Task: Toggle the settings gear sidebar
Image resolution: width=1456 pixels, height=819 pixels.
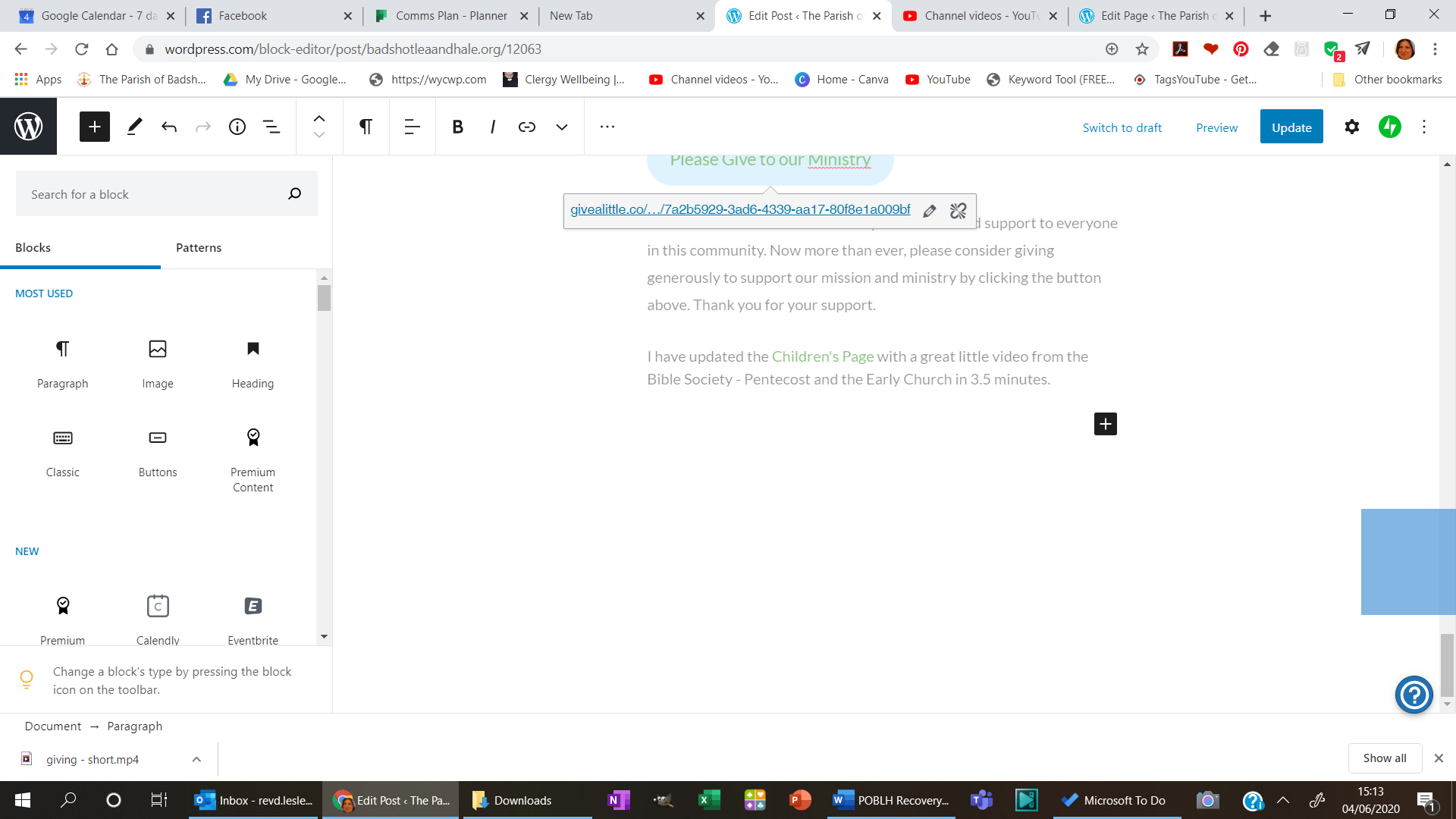Action: [x=1351, y=127]
